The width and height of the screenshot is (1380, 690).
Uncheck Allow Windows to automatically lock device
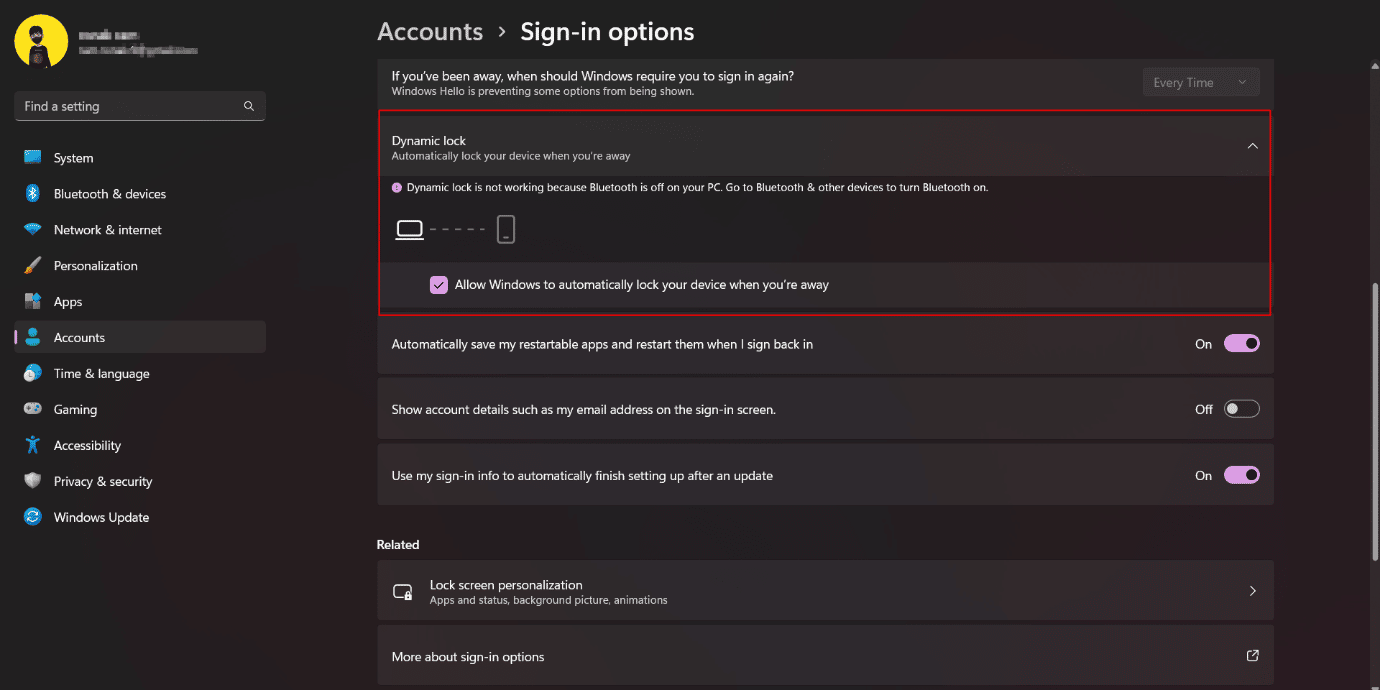[x=439, y=285]
